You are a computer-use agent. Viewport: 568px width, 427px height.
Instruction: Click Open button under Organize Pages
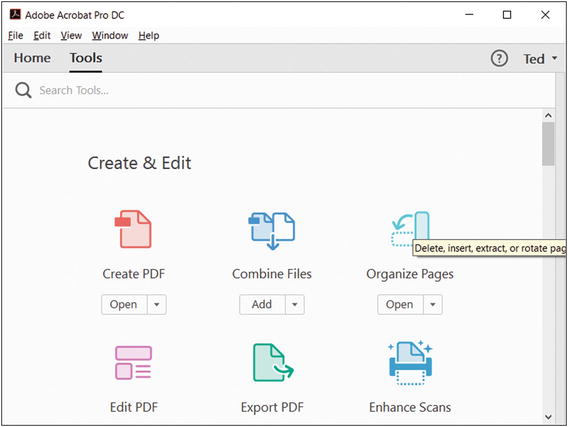pos(400,304)
